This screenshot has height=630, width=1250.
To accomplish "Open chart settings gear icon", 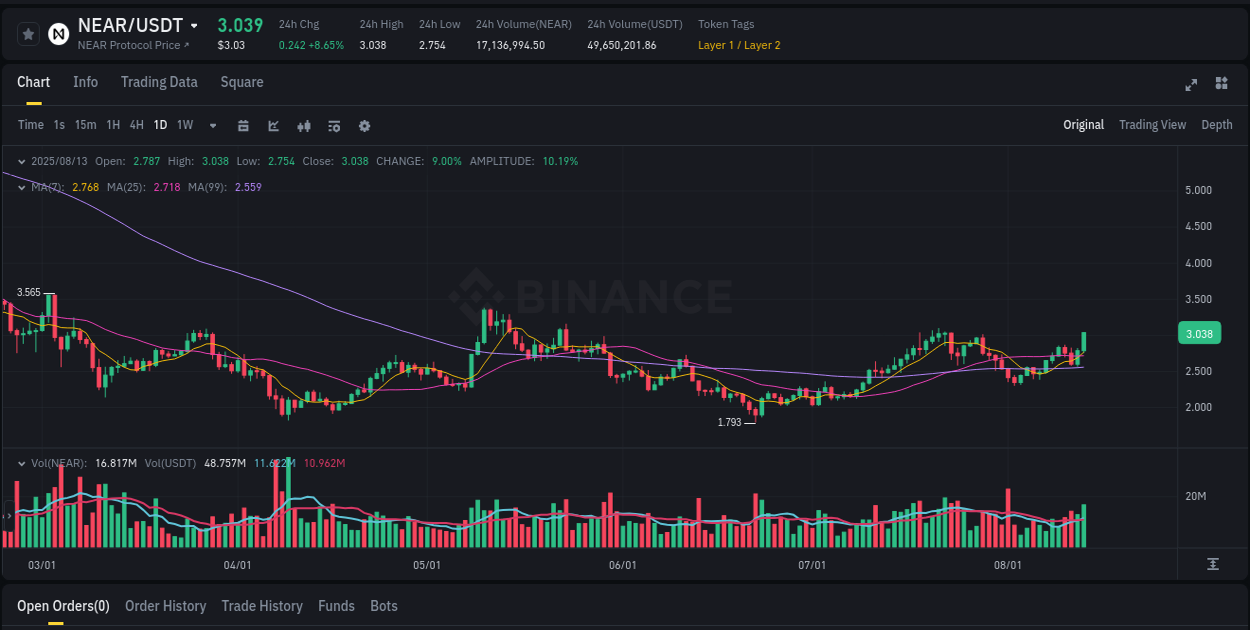I will (x=363, y=126).
